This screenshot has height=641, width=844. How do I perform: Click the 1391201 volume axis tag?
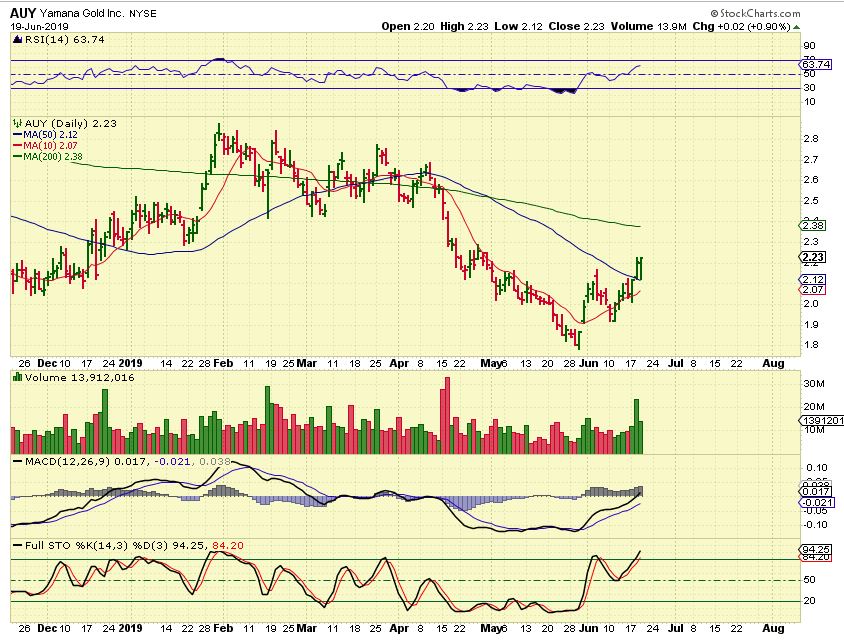pos(822,420)
